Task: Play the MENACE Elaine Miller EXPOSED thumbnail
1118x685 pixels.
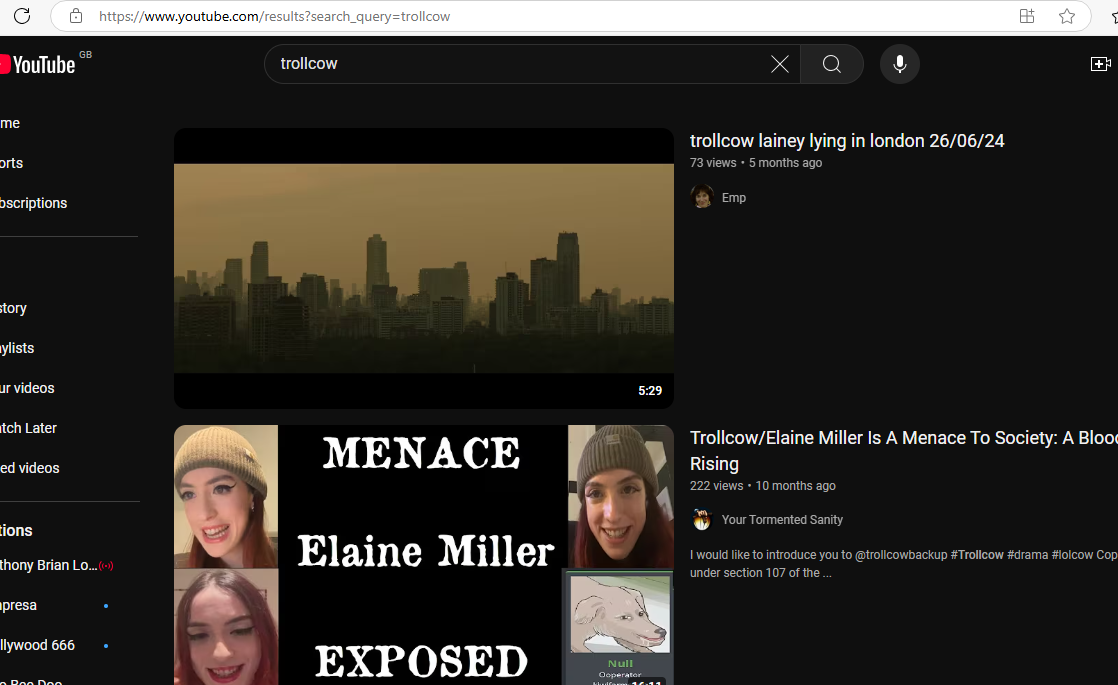Action: point(424,555)
